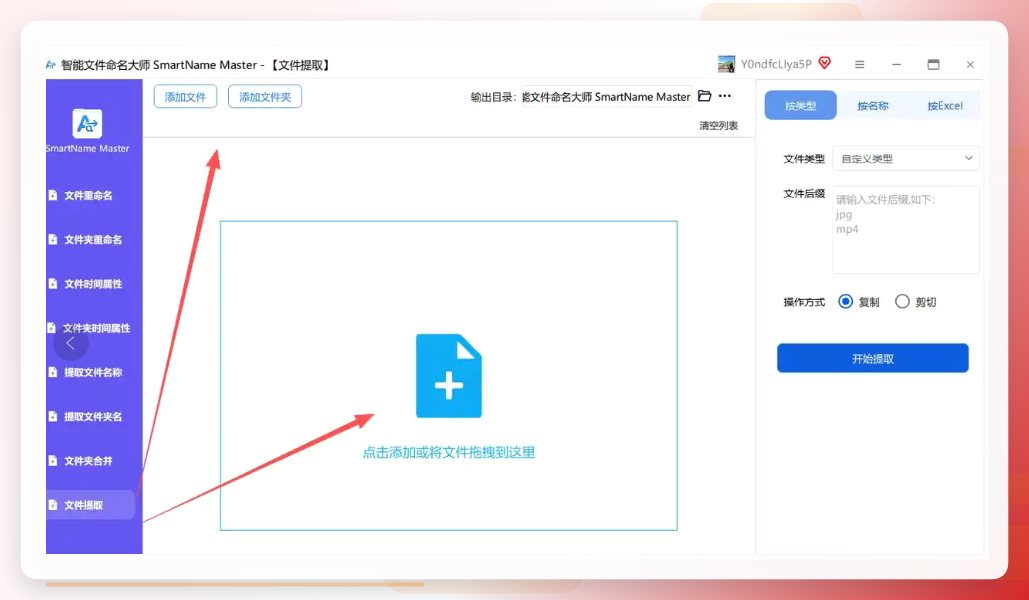
Task: Go to 文件夹时间属性 in sidebar
Action: tap(89, 328)
